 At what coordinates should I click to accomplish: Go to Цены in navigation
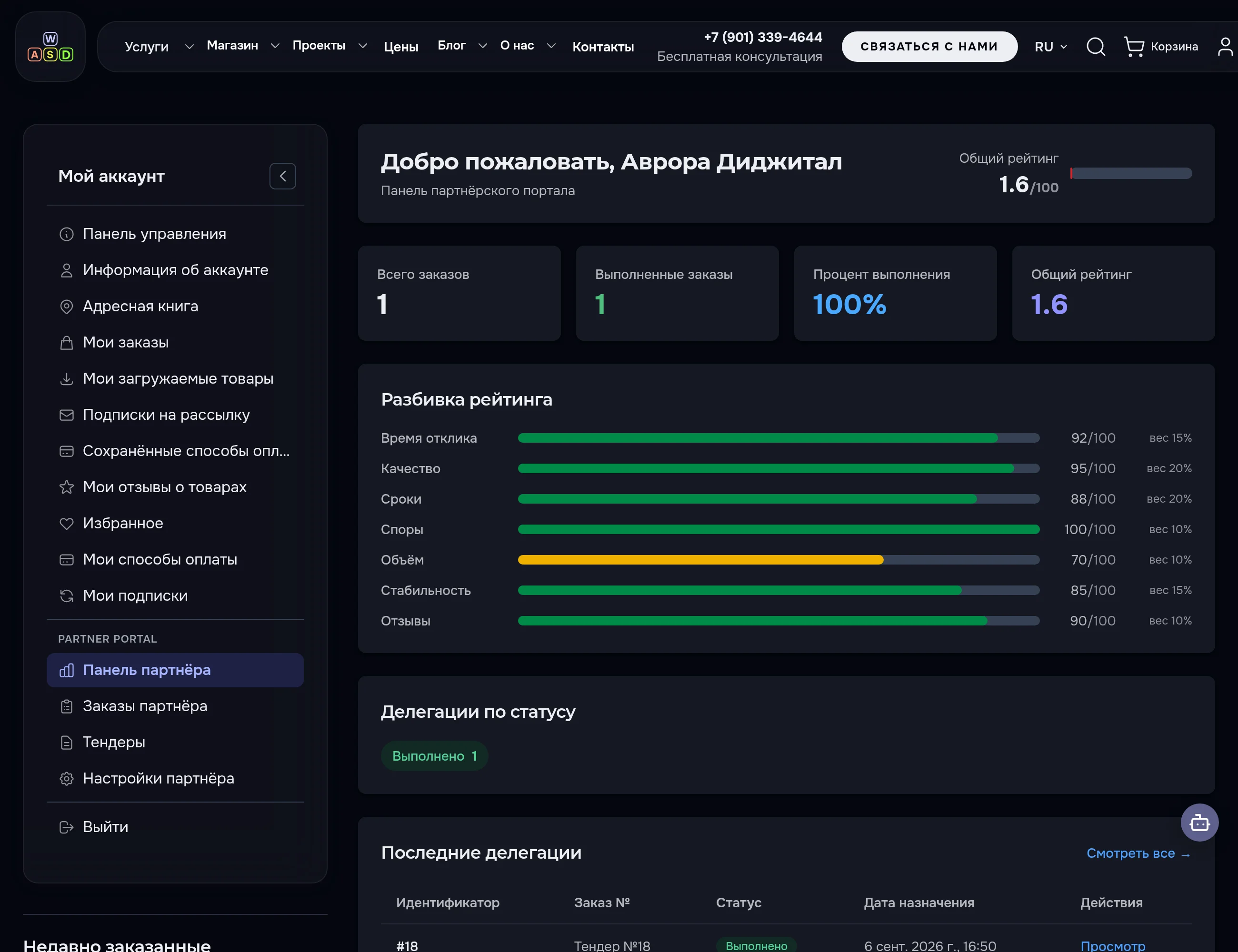(x=401, y=47)
